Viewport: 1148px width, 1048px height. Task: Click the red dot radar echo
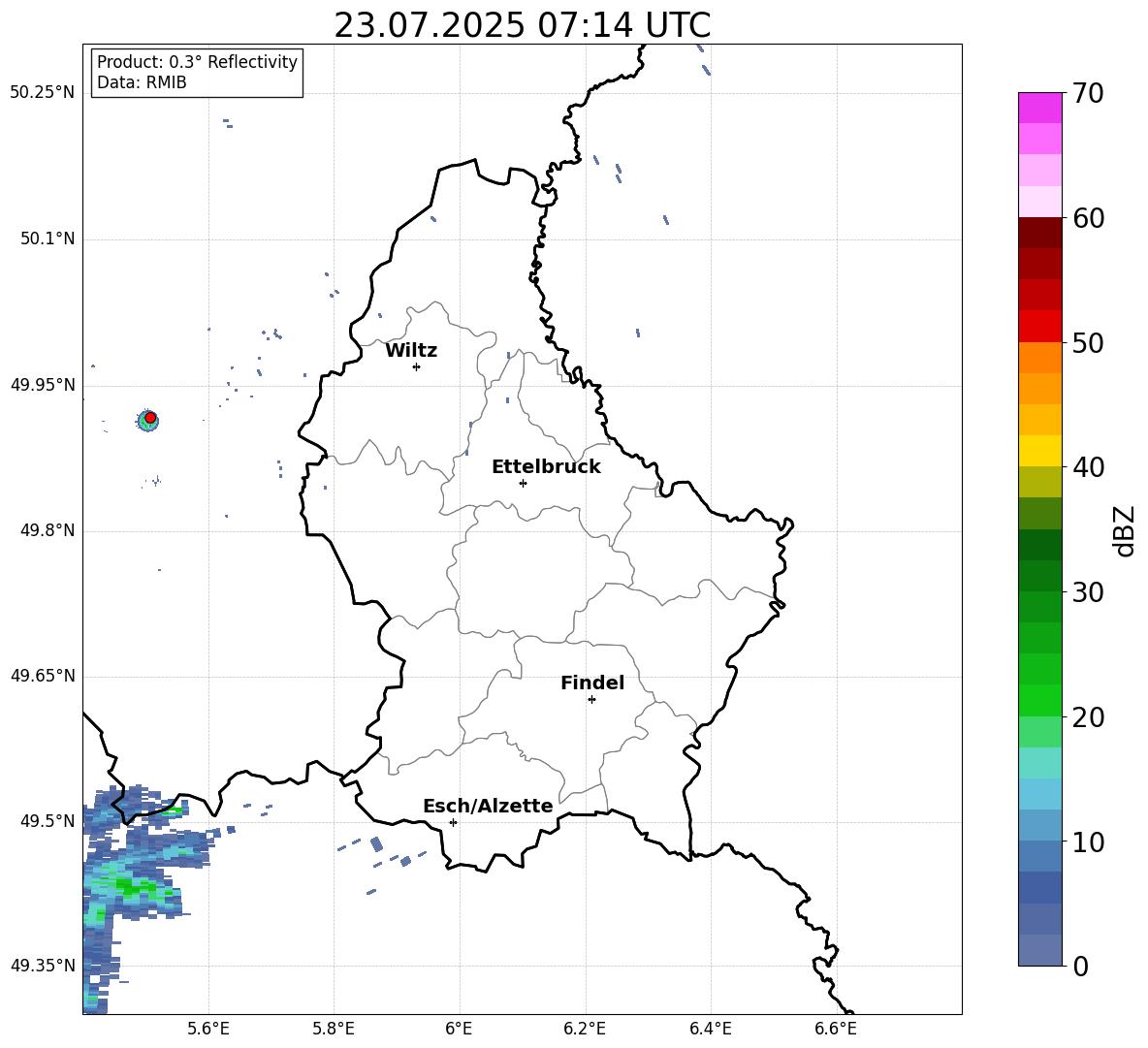point(150,418)
